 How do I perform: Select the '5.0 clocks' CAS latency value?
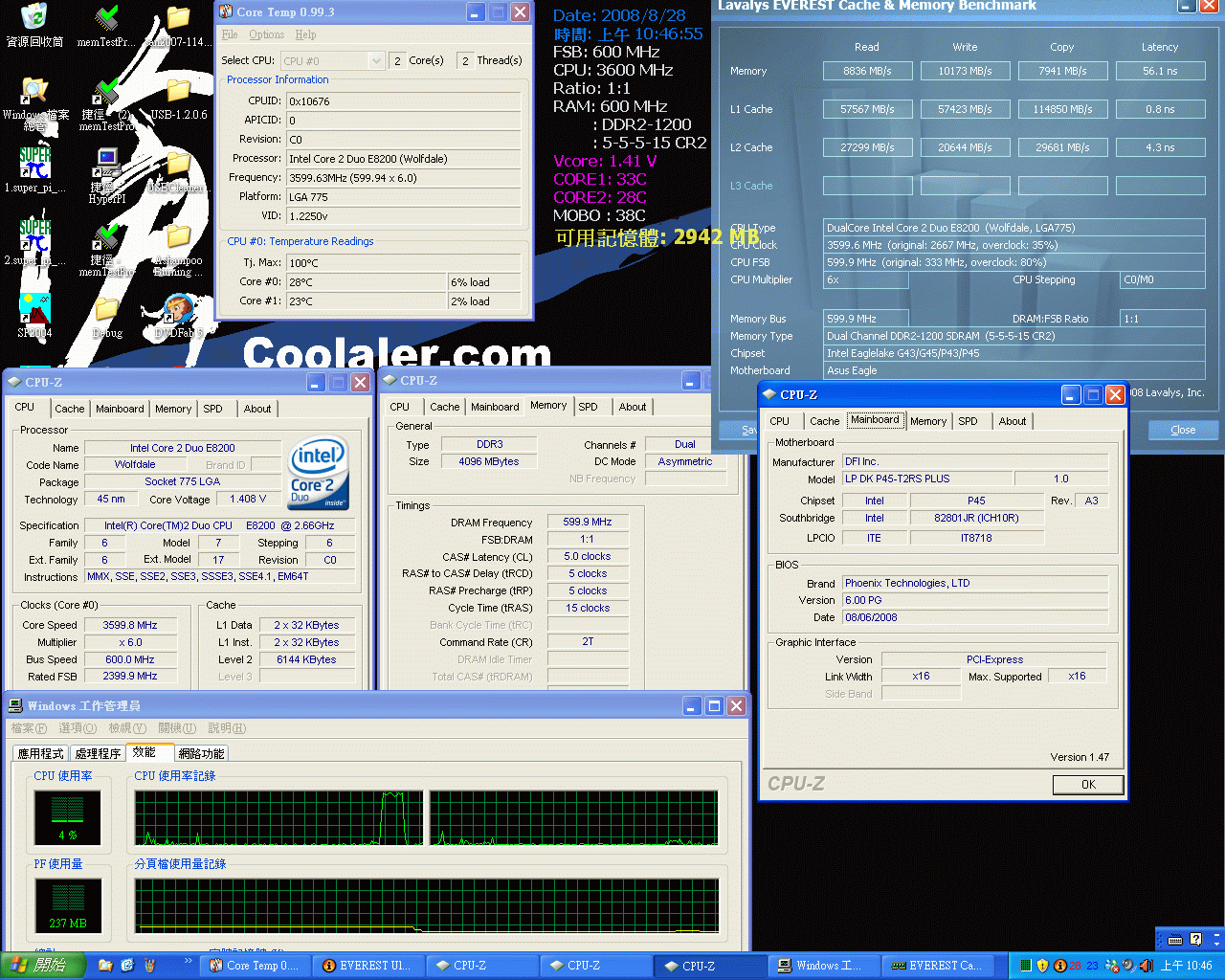588,556
